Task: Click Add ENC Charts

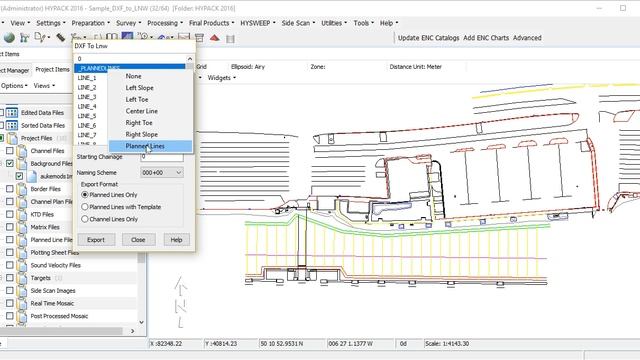Action: pos(486,38)
